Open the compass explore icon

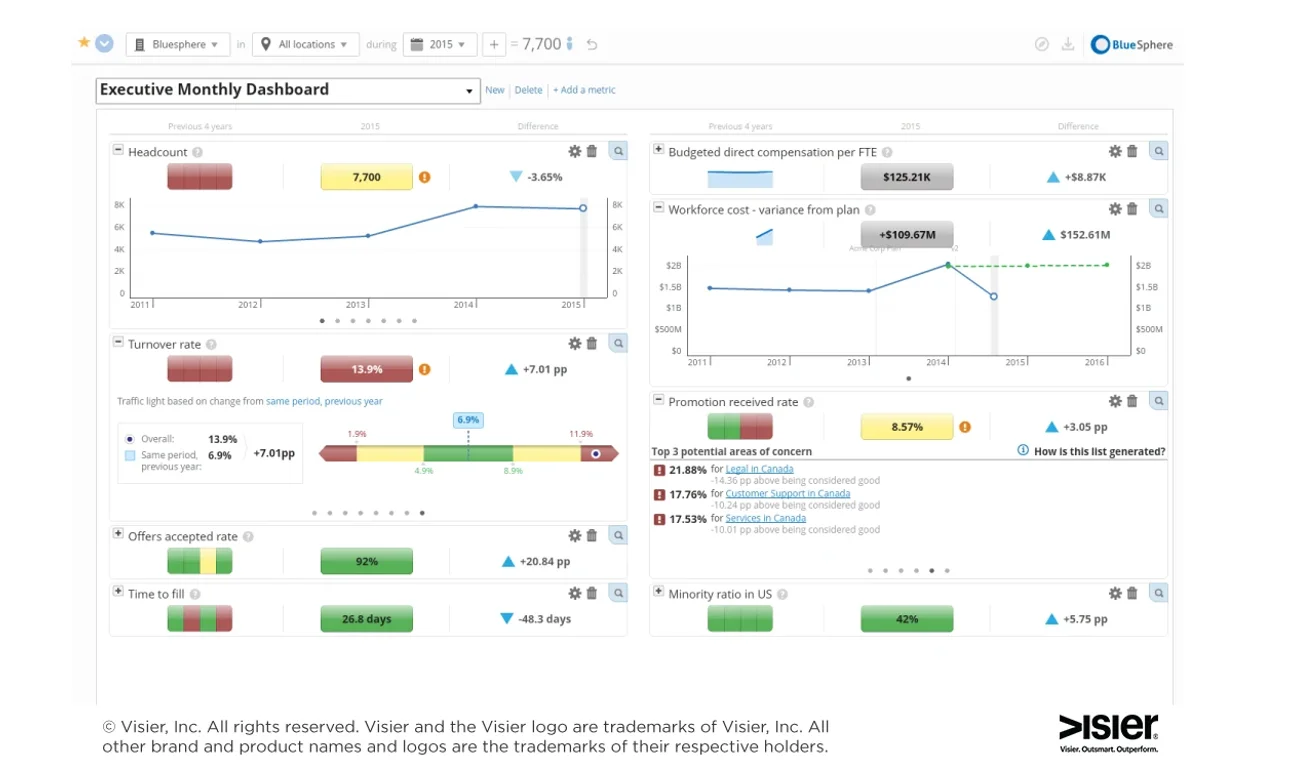pos(1042,44)
